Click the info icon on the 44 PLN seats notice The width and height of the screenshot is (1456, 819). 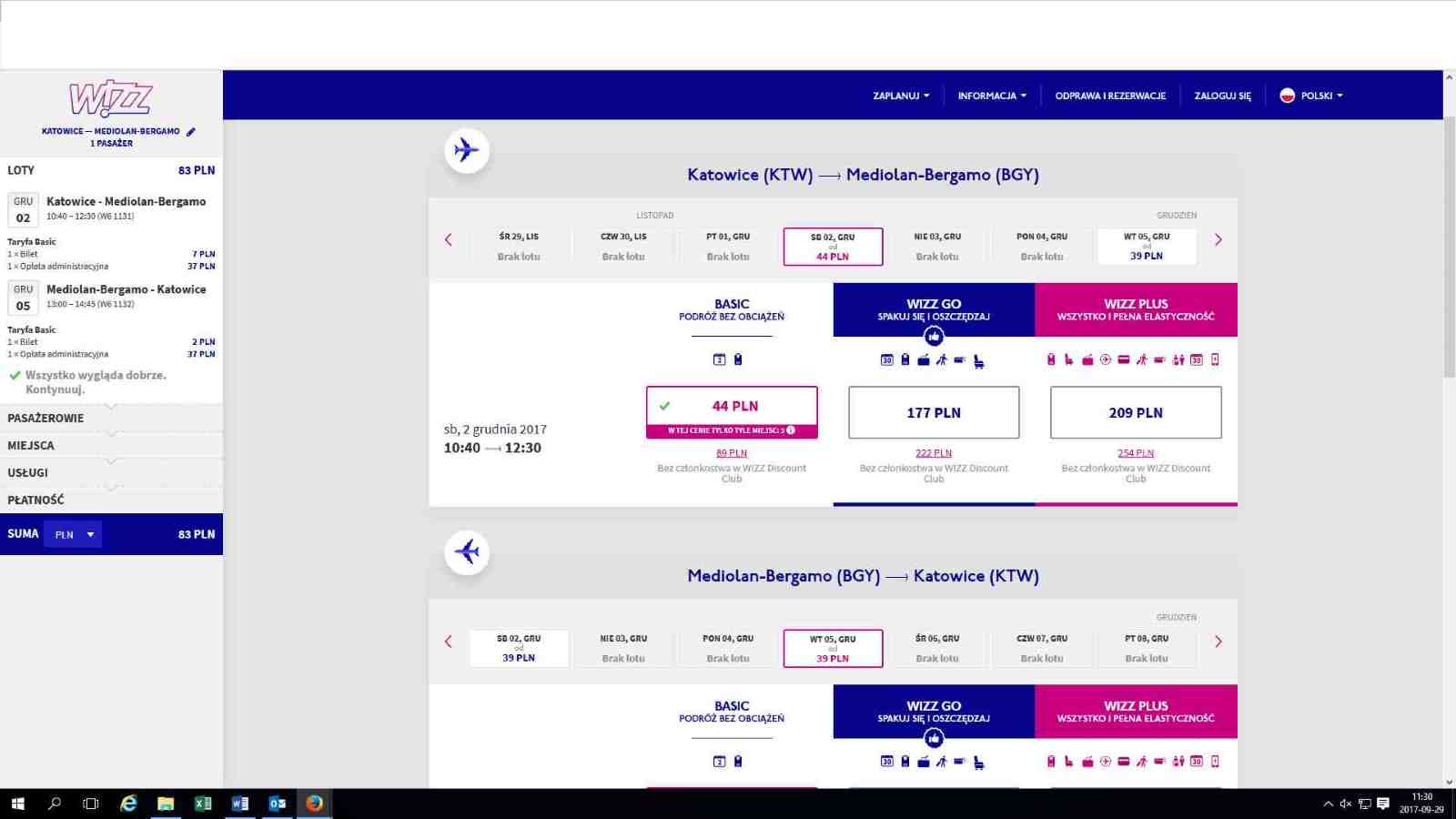tap(791, 430)
